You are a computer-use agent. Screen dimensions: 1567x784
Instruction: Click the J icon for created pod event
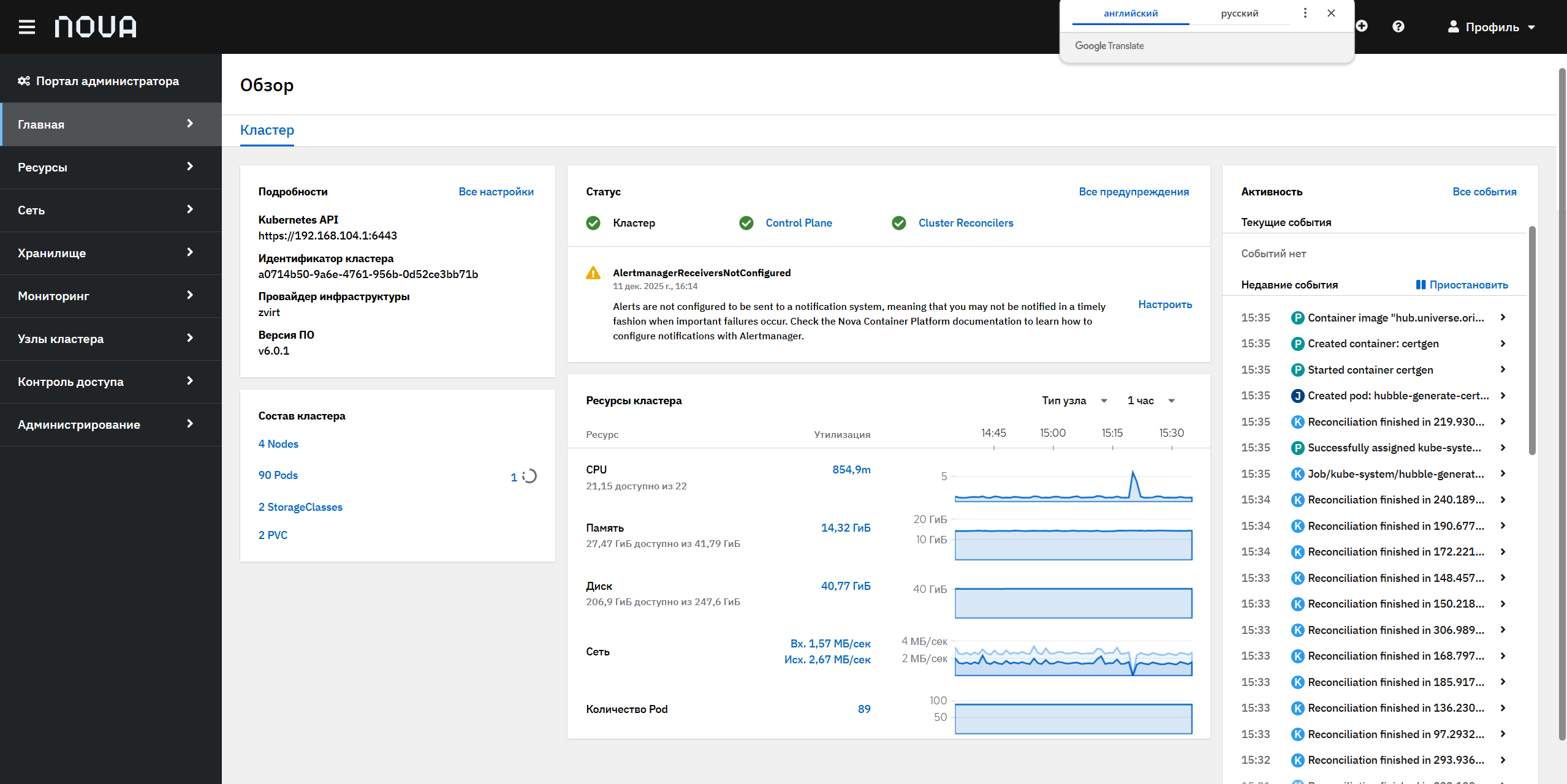[x=1297, y=396]
